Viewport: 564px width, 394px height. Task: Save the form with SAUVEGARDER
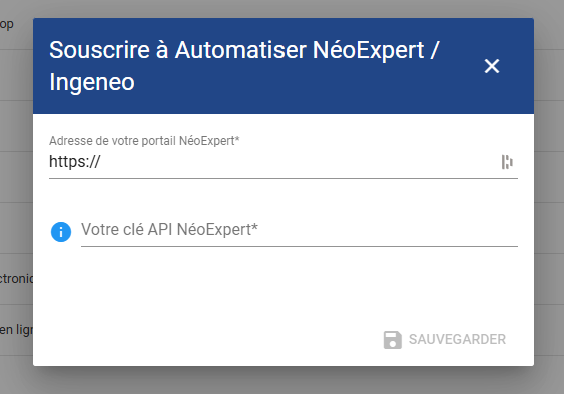tap(445, 340)
